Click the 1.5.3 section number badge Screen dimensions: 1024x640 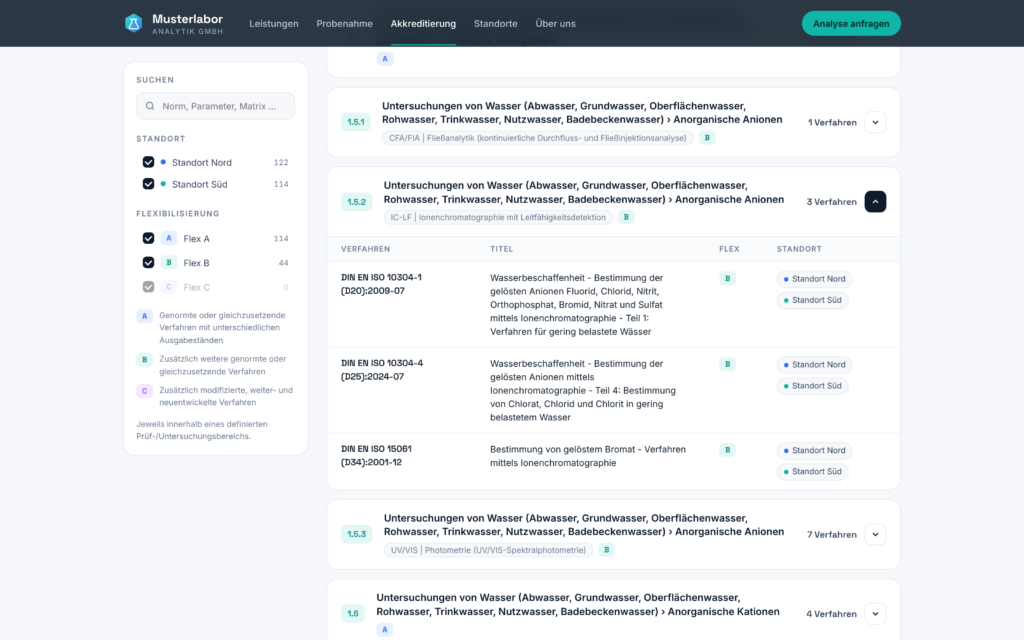click(x=357, y=534)
